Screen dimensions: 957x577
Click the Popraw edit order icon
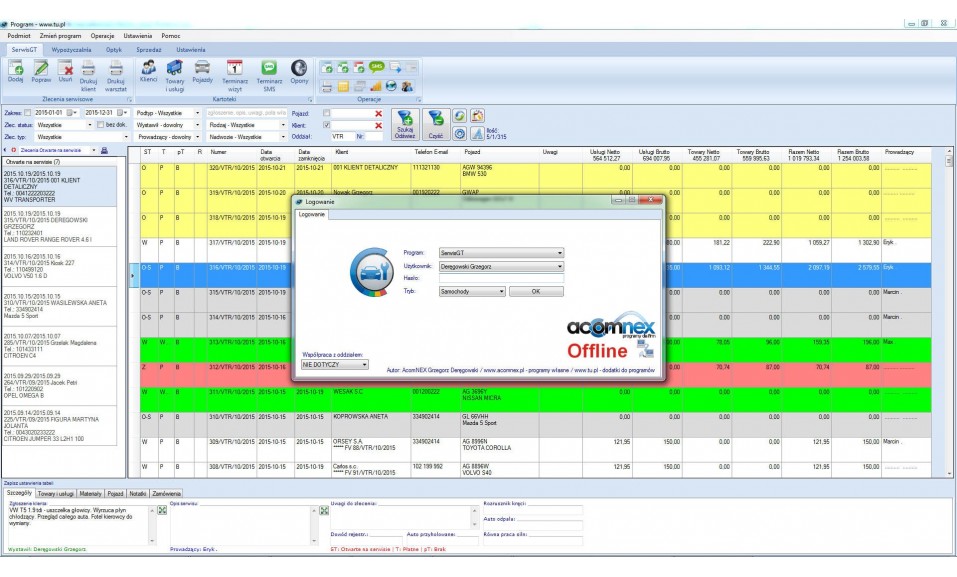tap(41, 70)
